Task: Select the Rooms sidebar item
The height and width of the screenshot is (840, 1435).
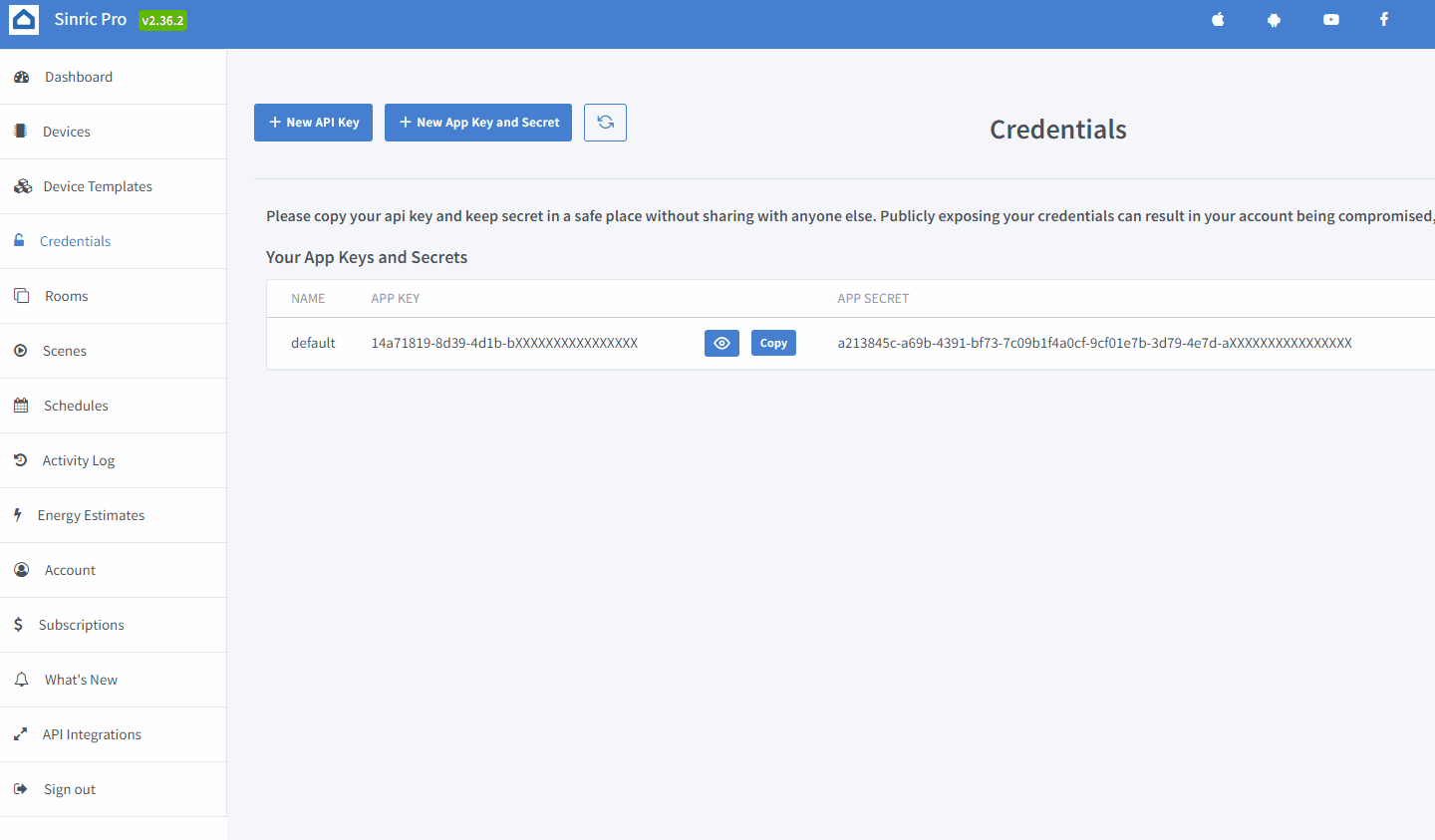Action: pyautogui.click(x=67, y=296)
